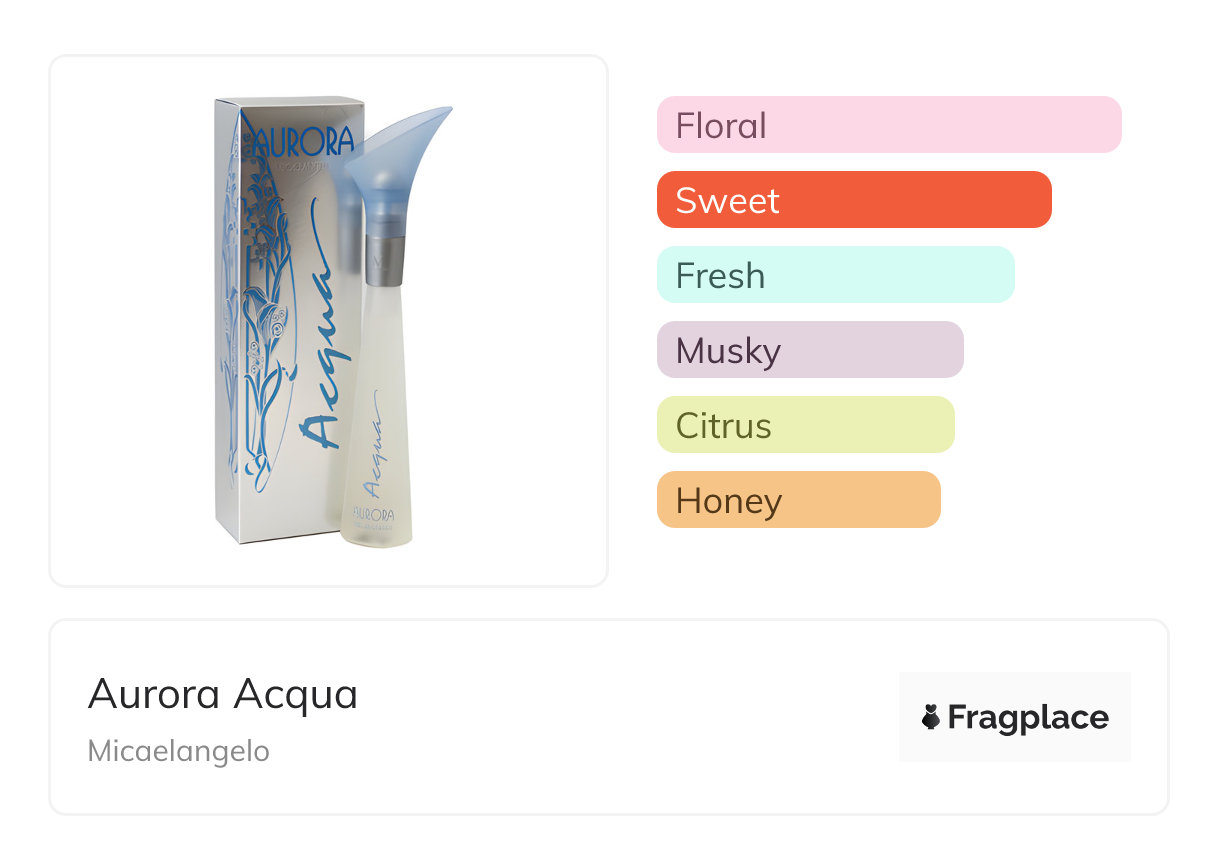The width and height of the screenshot is (1218, 864).
Task: Click the blue flower illustration on the box
Action: 260,300
